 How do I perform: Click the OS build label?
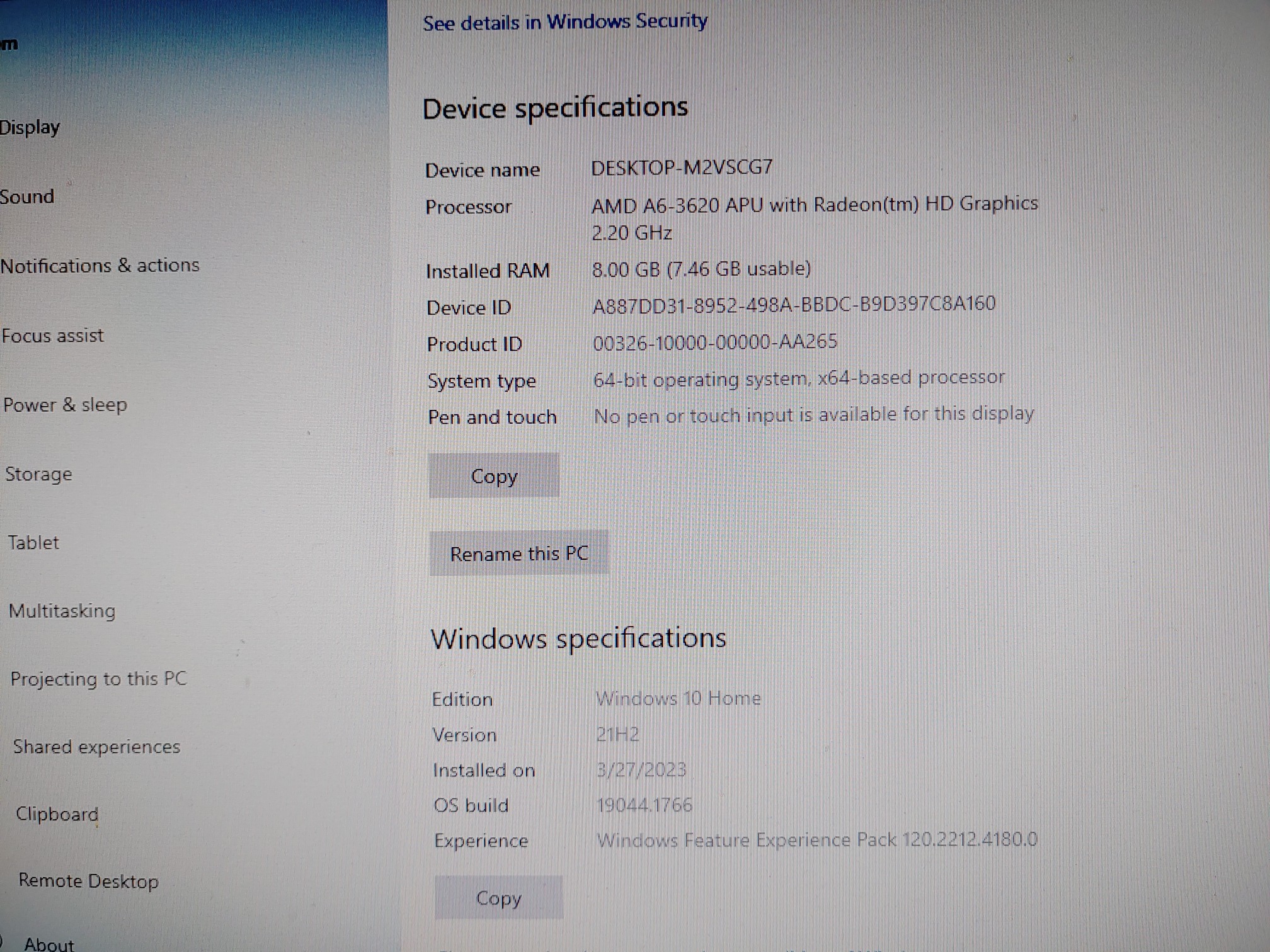(x=471, y=805)
